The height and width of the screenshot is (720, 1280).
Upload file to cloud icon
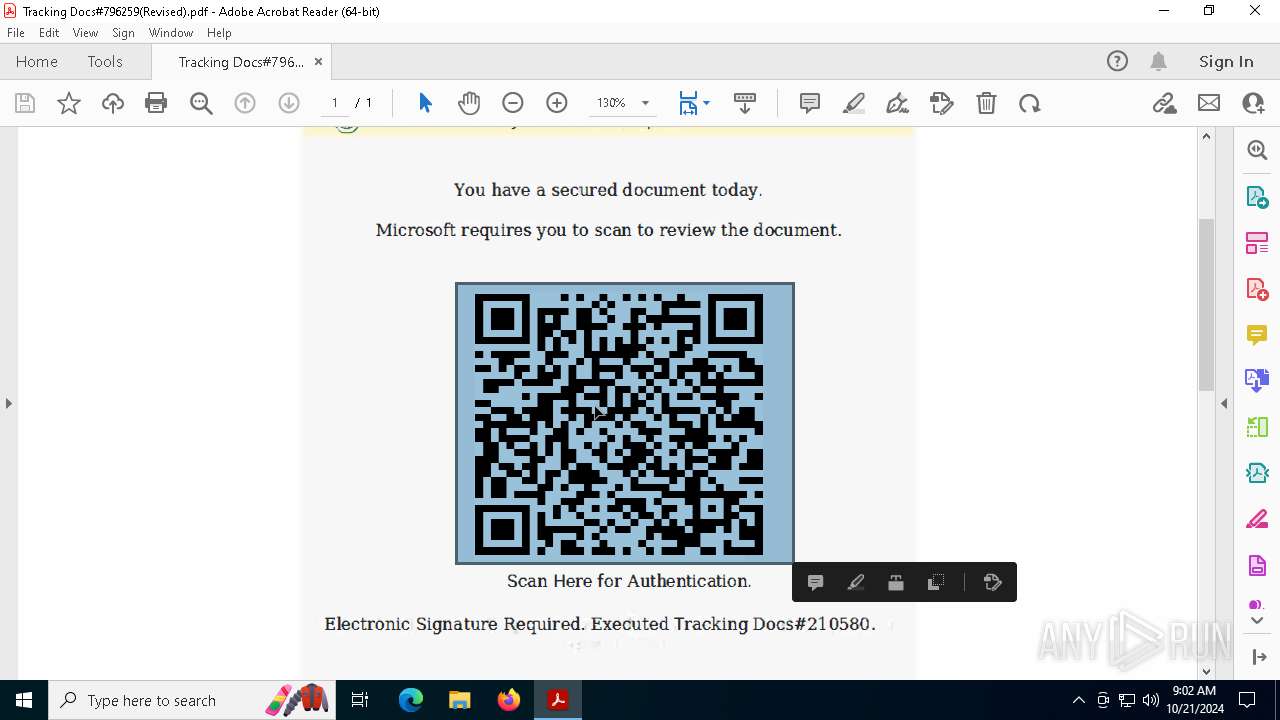tap(113, 103)
